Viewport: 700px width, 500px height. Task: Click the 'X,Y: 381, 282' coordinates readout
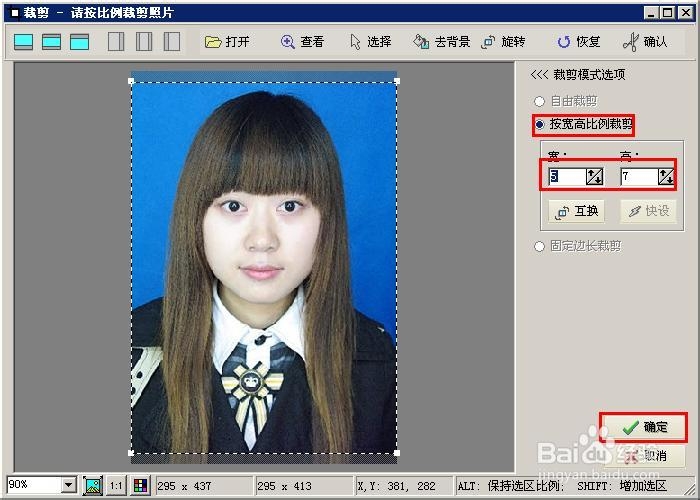(396, 486)
